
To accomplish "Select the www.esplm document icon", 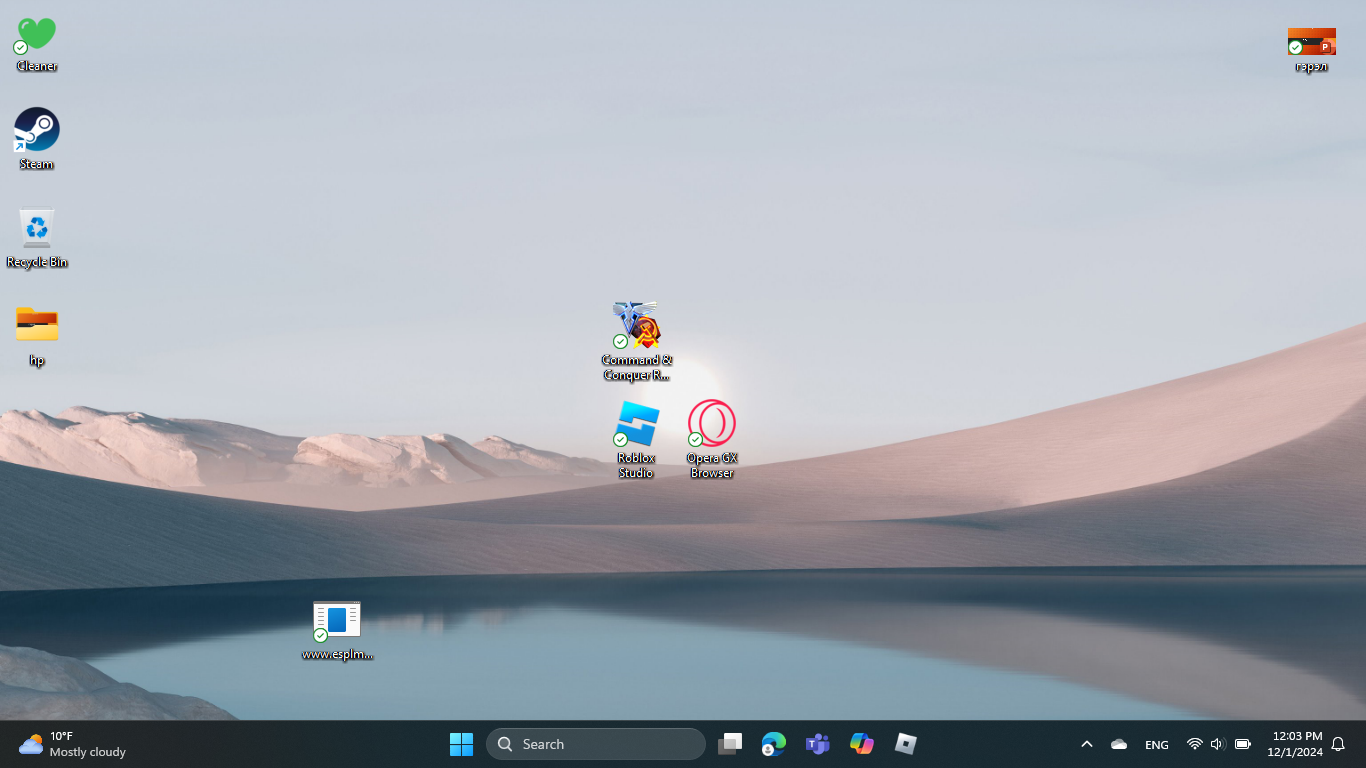I will 337,620.
